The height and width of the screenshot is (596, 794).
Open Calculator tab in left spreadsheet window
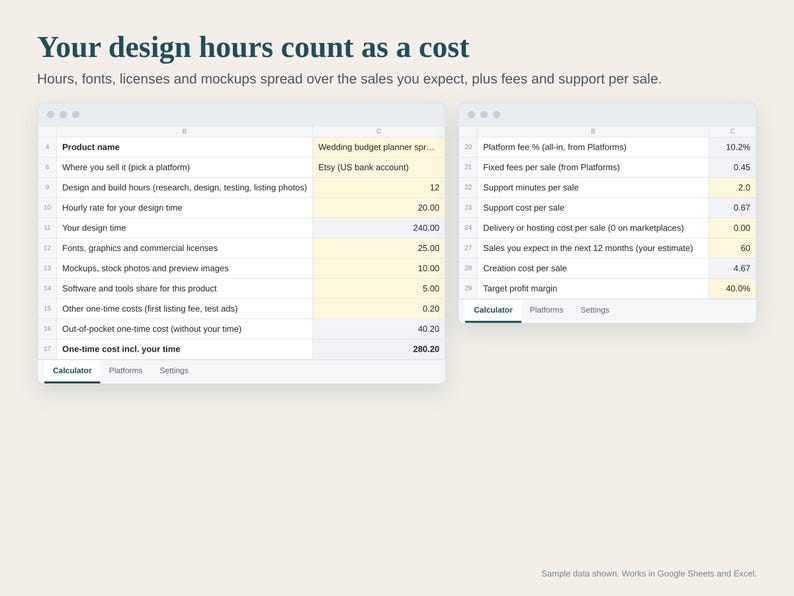coord(72,371)
